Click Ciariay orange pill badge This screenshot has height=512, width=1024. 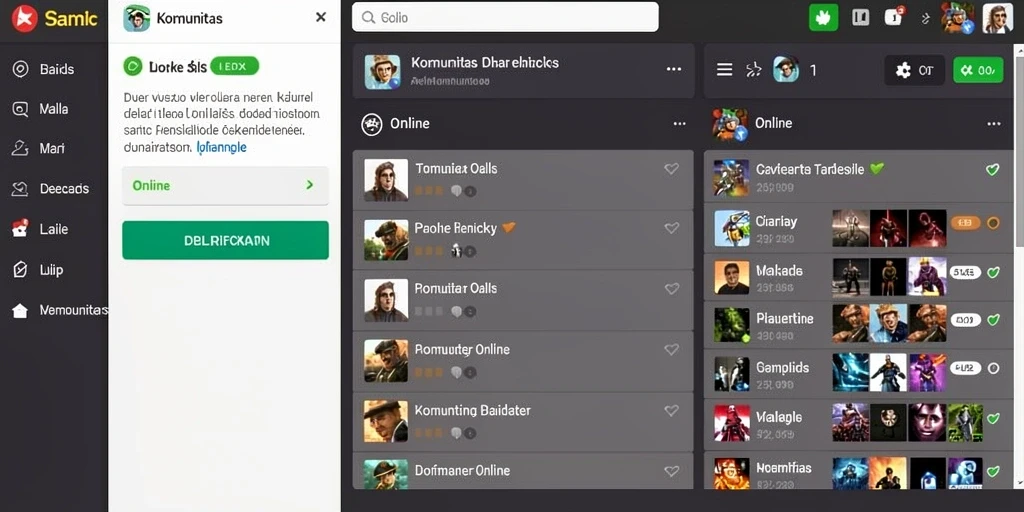tap(966, 223)
